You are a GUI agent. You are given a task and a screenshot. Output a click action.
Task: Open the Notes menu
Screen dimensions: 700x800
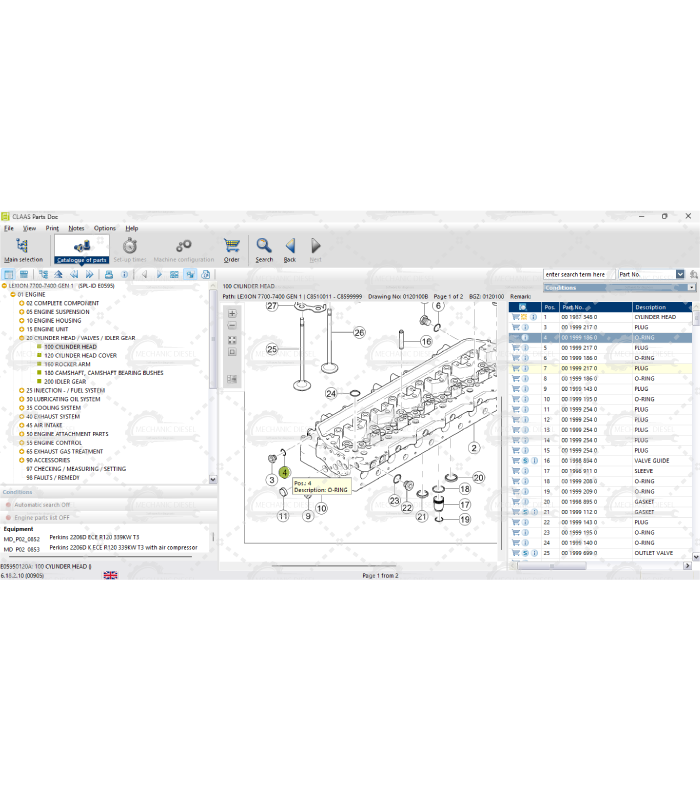pyautogui.click(x=76, y=228)
